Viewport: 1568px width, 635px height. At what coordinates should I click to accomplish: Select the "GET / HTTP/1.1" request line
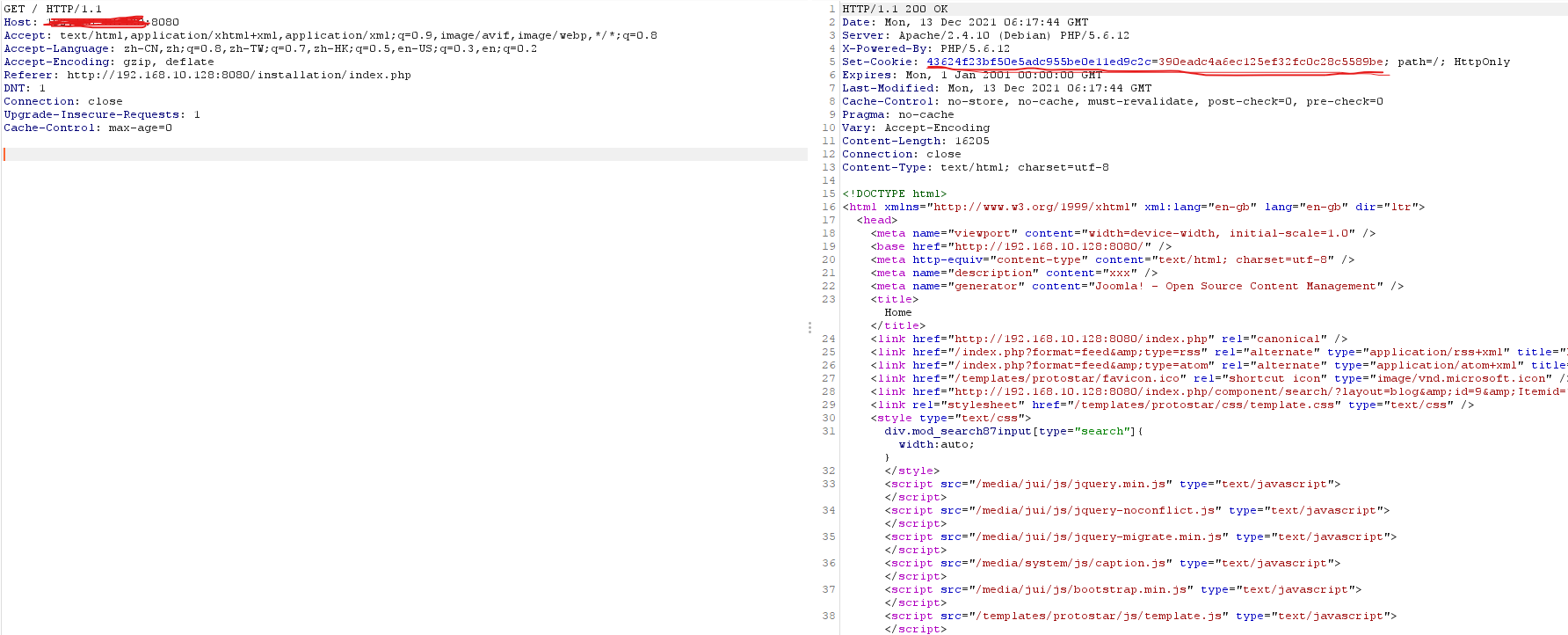click(x=53, y=9)
